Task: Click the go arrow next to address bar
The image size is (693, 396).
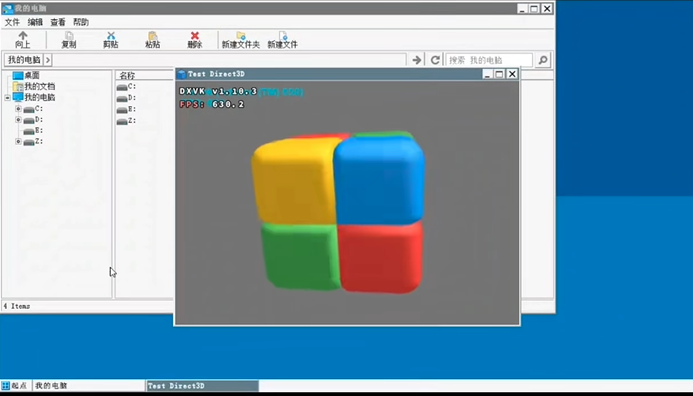Action: [x=416, y=60]
